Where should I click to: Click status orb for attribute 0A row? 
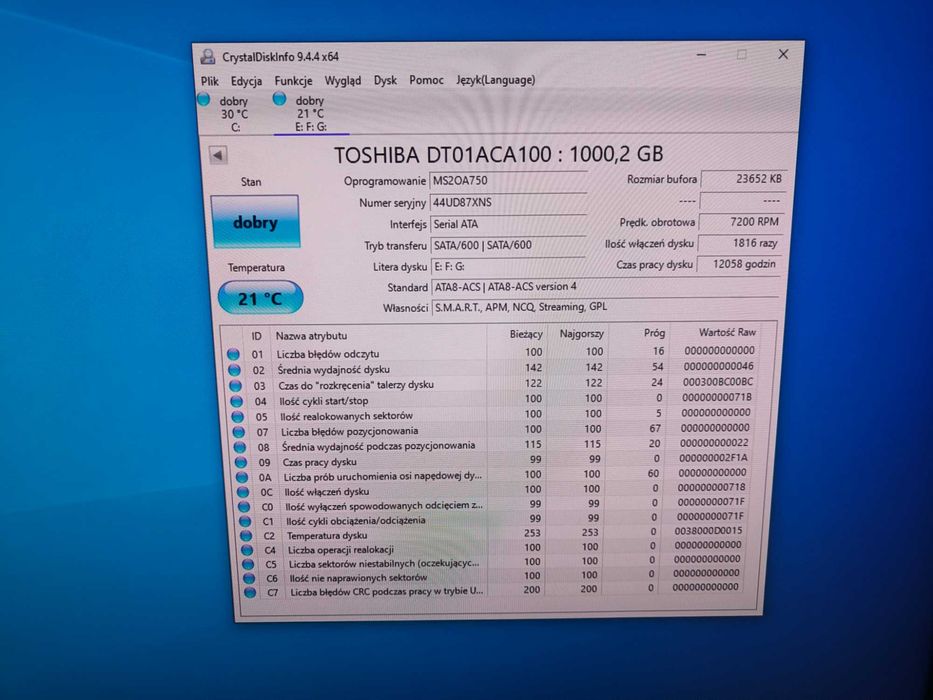click(x=242, y=477)
